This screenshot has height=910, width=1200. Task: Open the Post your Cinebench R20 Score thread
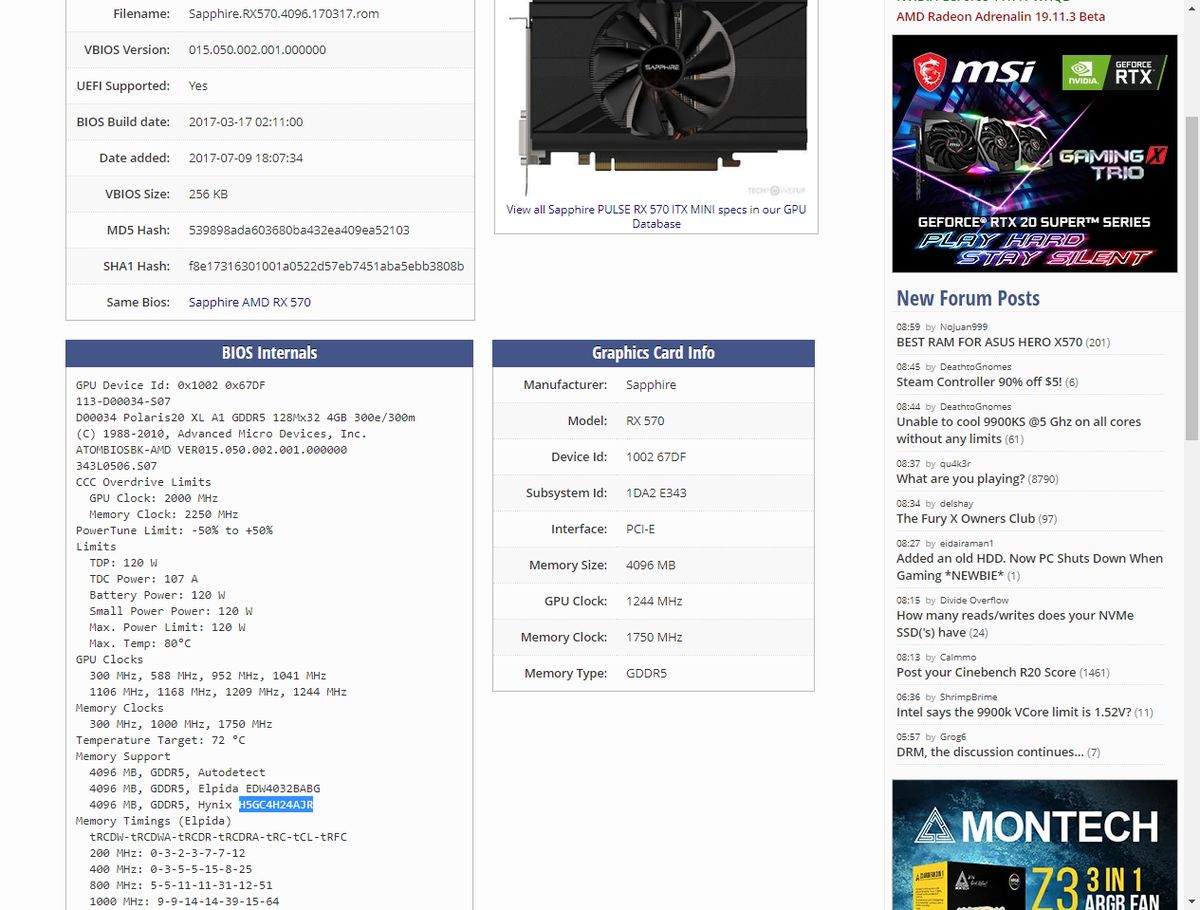pos(983,672)
